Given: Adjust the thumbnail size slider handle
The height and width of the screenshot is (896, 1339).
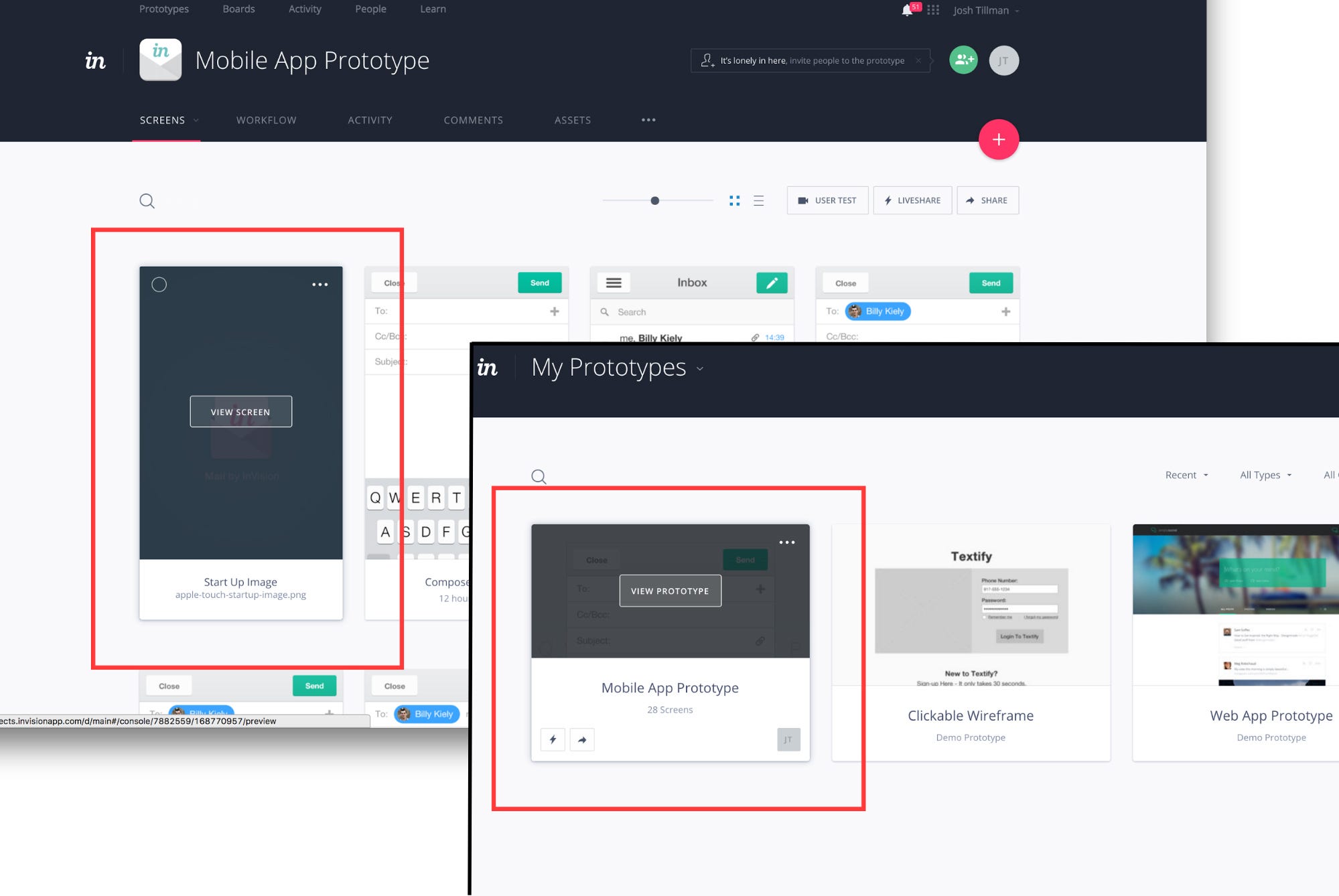Looking at the screenshot, I should (655, 200).
